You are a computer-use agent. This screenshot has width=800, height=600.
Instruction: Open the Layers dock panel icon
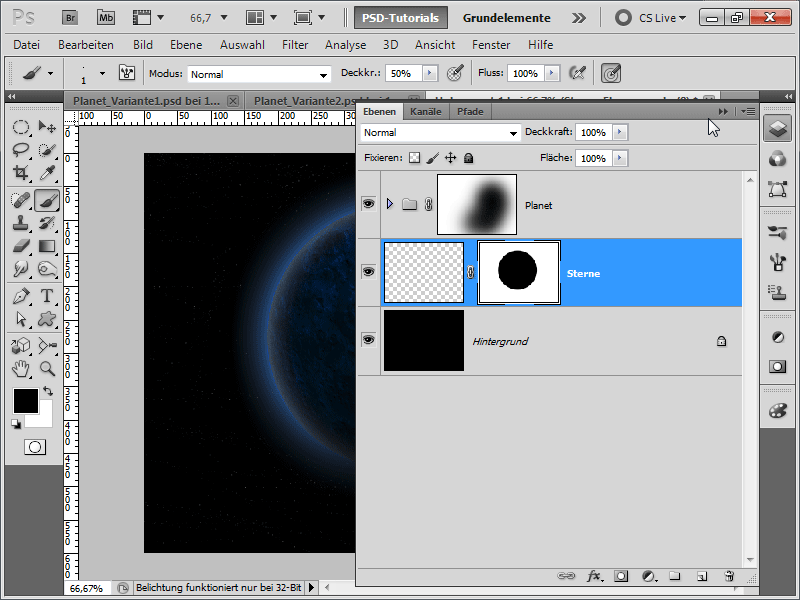(778, 128)
